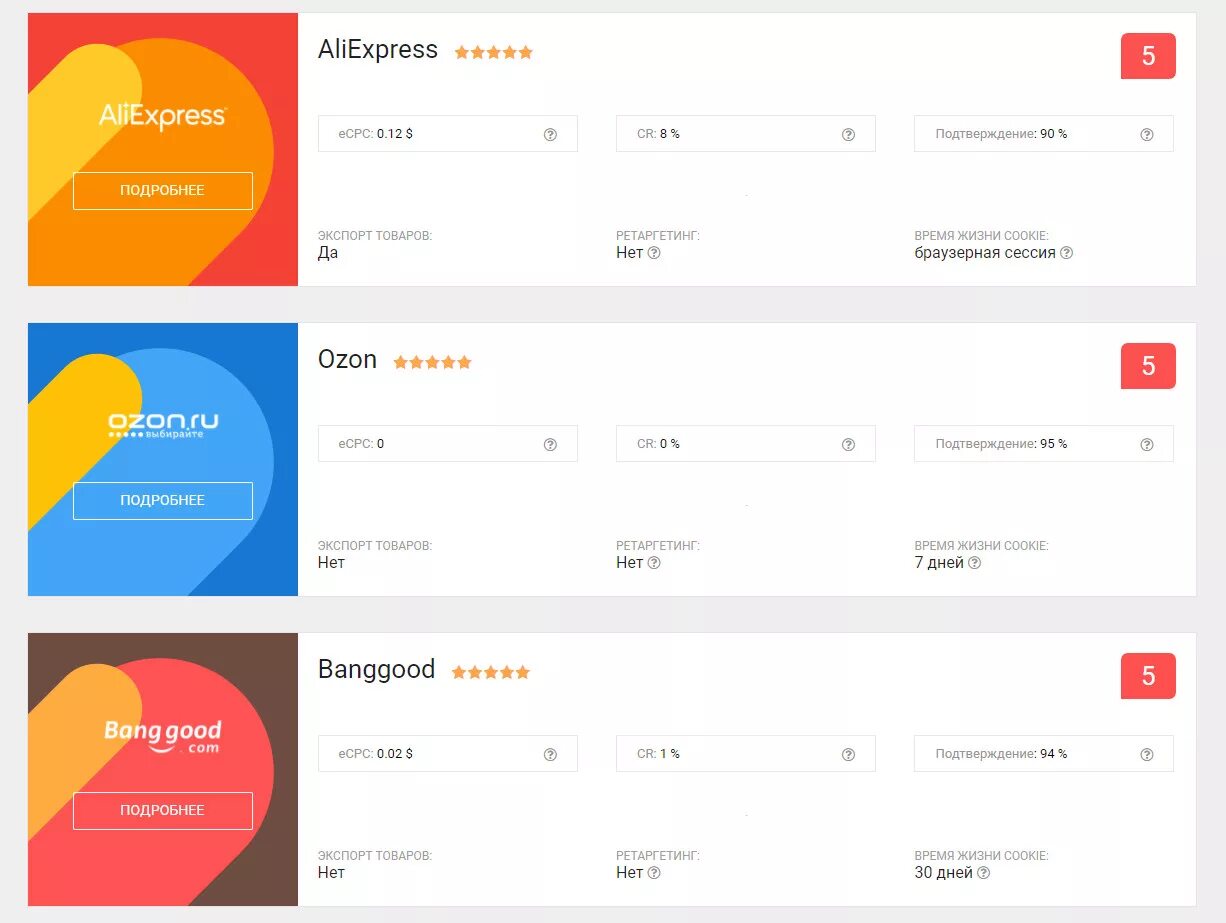Click the eCPC: 0.02 $ value
The width and height of the screenshot is (1226, 923).
tap(376, 754)
